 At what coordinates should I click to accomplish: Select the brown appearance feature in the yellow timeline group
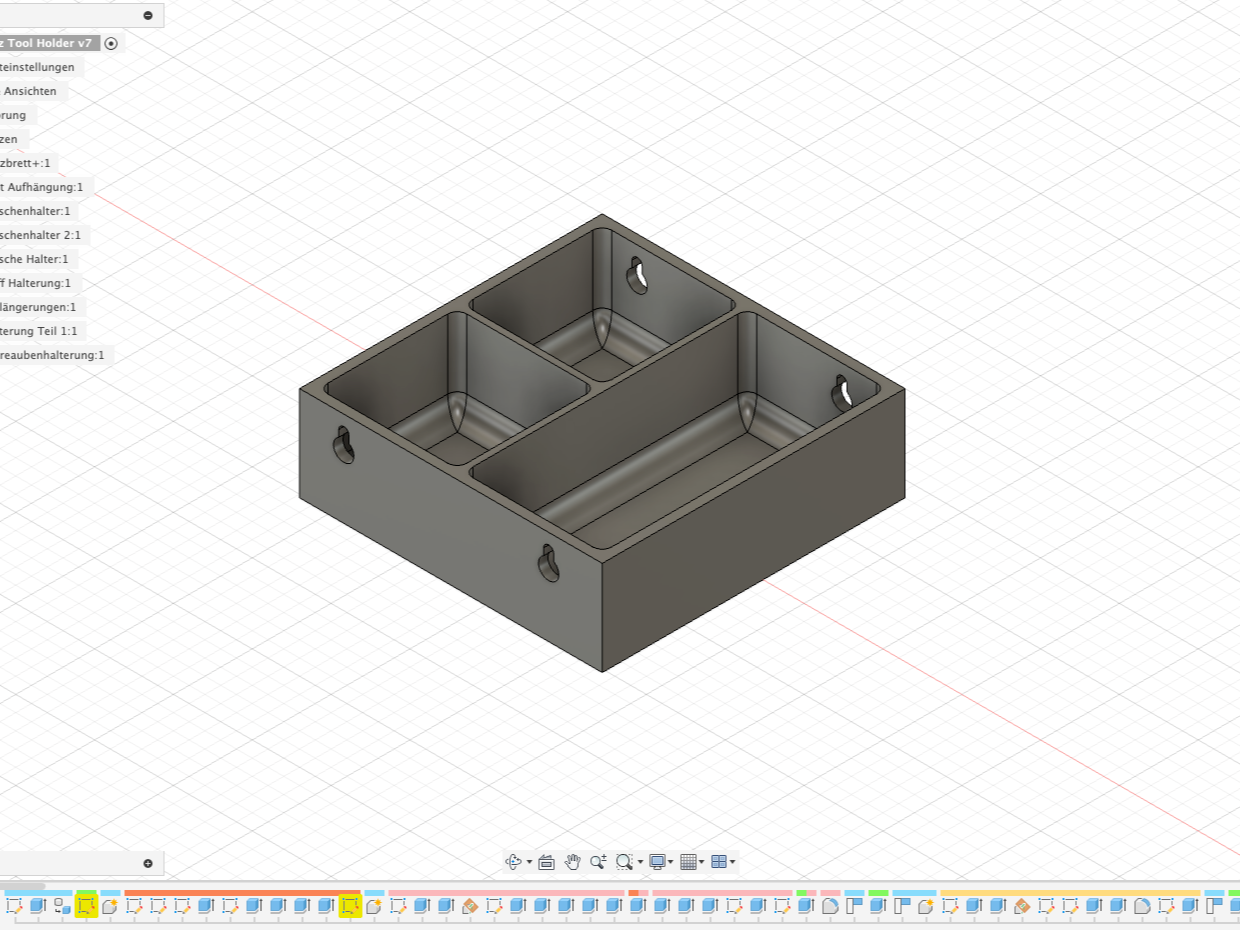coord(1022,906)
